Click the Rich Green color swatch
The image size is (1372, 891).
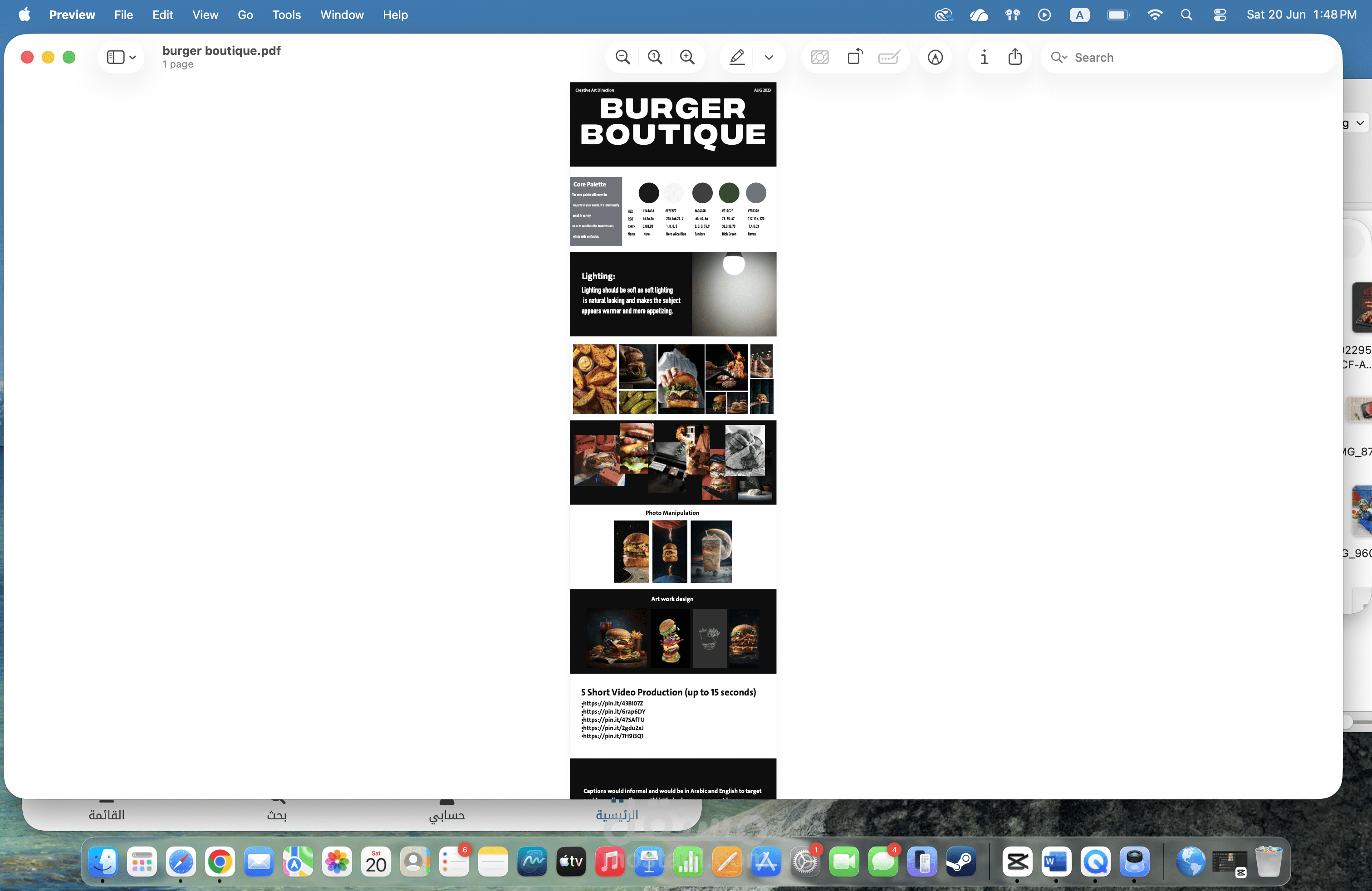click(x=729, y=192)
